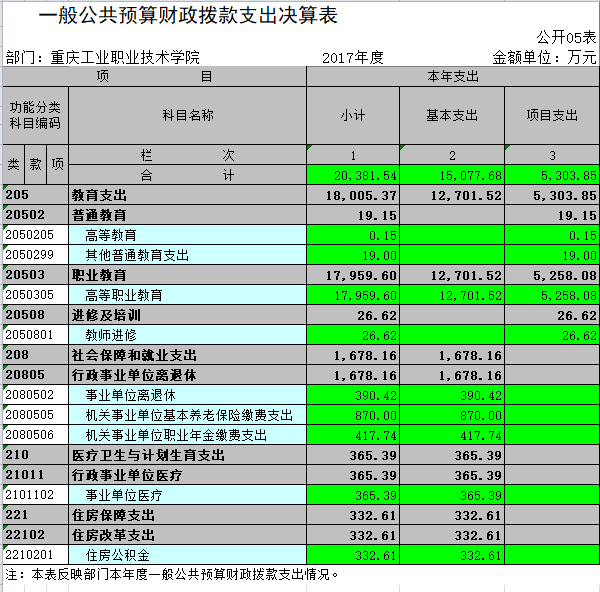Click the 金额单位：万元 label
Image resolution: width=600 pixels, height=592 pixels.
click(x=544, y=57)
